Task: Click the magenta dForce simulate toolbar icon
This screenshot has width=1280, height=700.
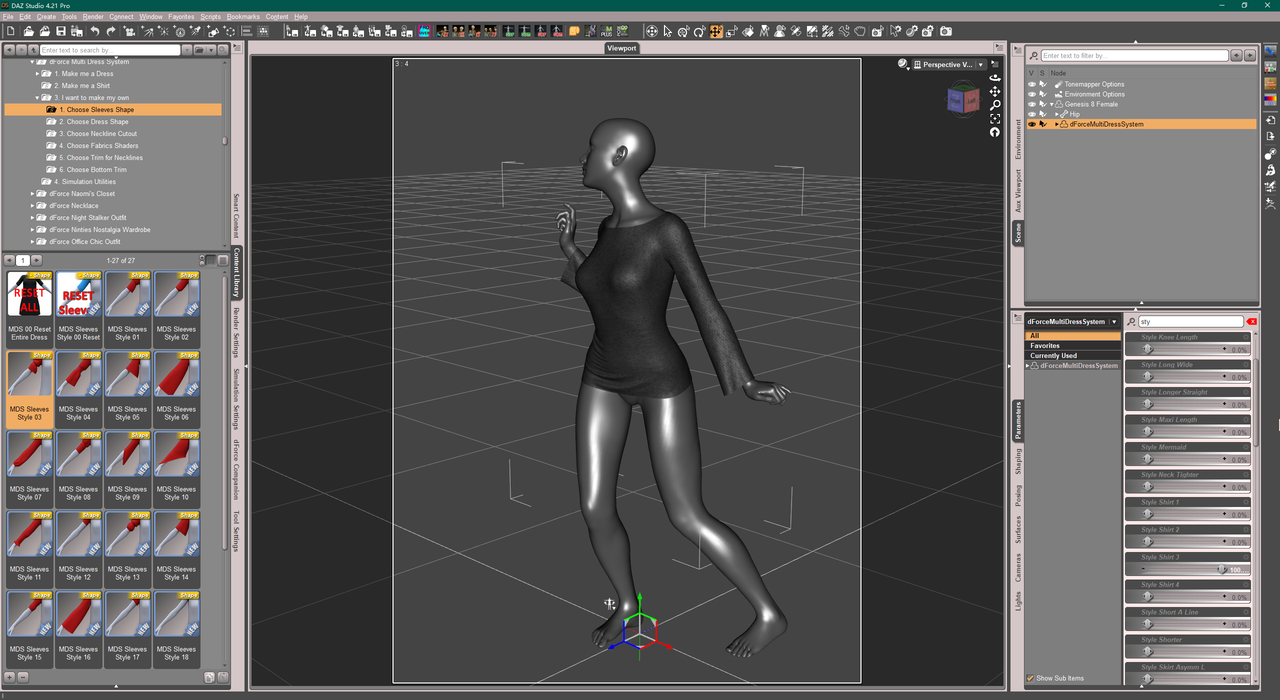Action: click(425, 32)
